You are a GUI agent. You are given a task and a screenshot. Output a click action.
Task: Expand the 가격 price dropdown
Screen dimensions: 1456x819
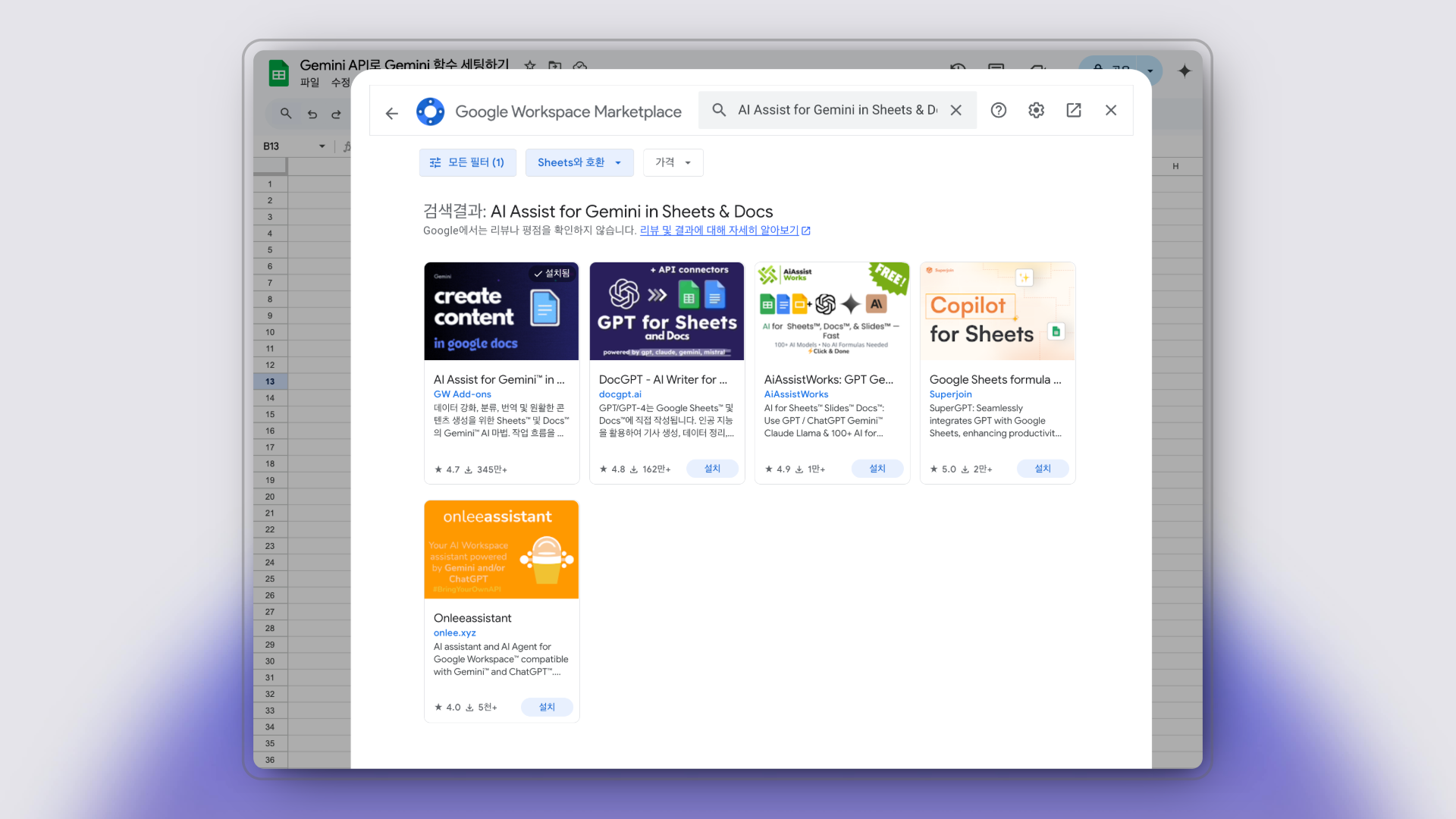coord(673,162)
